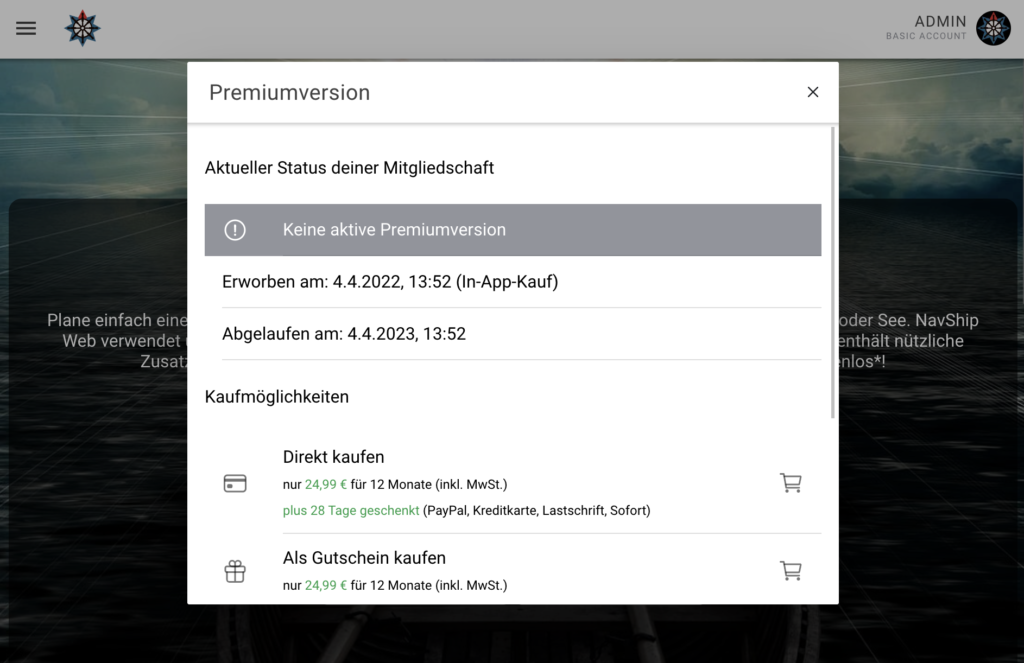Click the credit card icon beside Direkt kaufen
The image size is (1024, 663).
(x=234, y=482)
